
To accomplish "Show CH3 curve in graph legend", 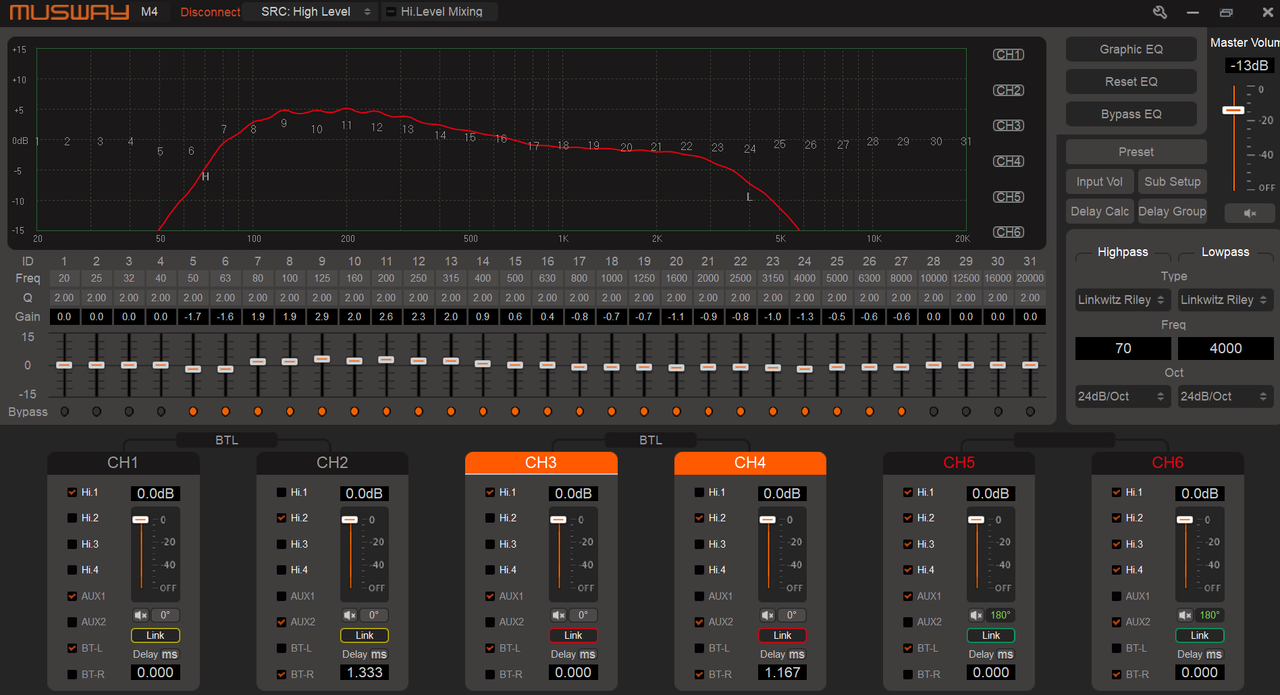I will 1008,126.
